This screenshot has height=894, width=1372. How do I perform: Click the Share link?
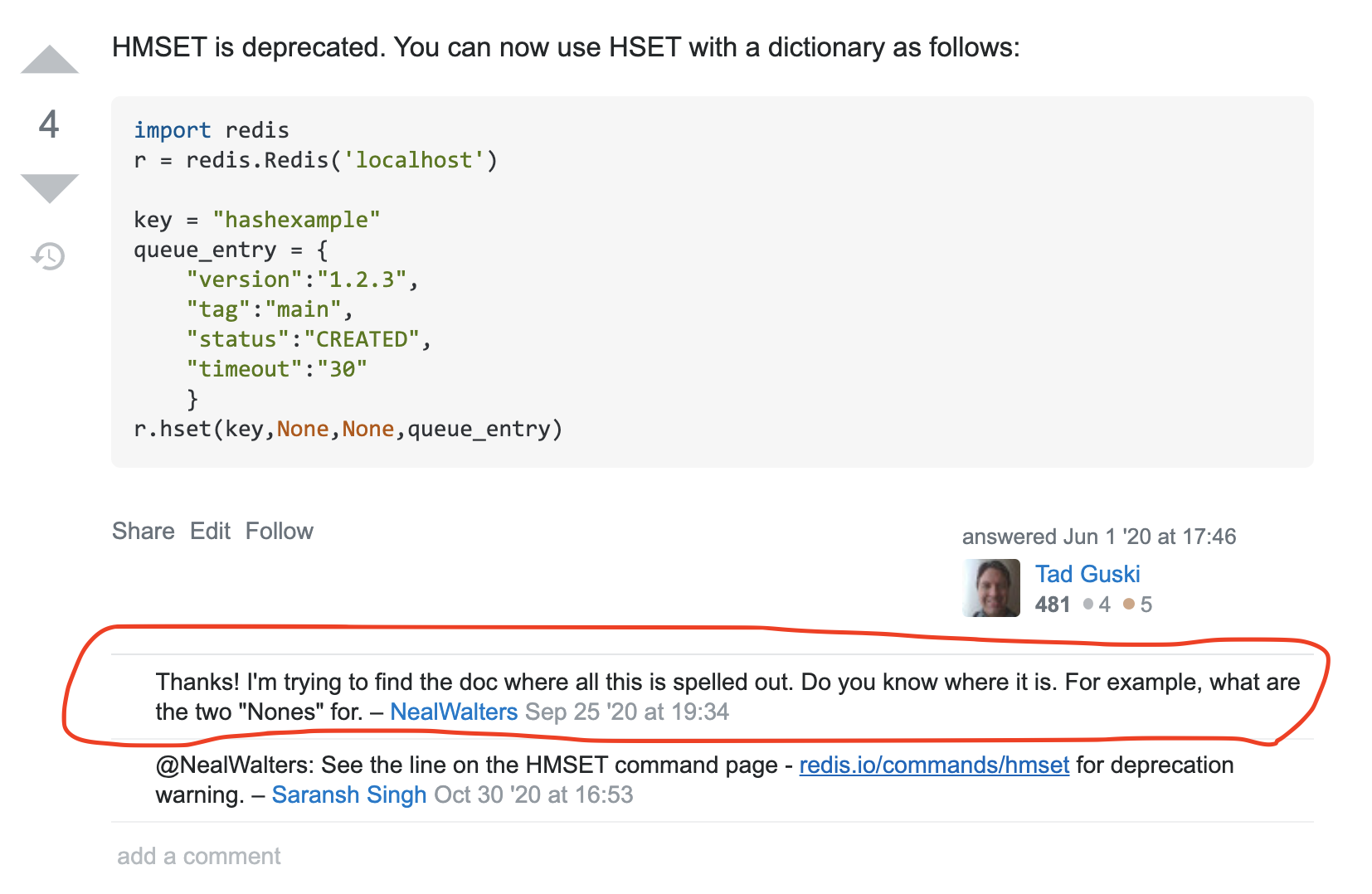click(x=143, y=531)
